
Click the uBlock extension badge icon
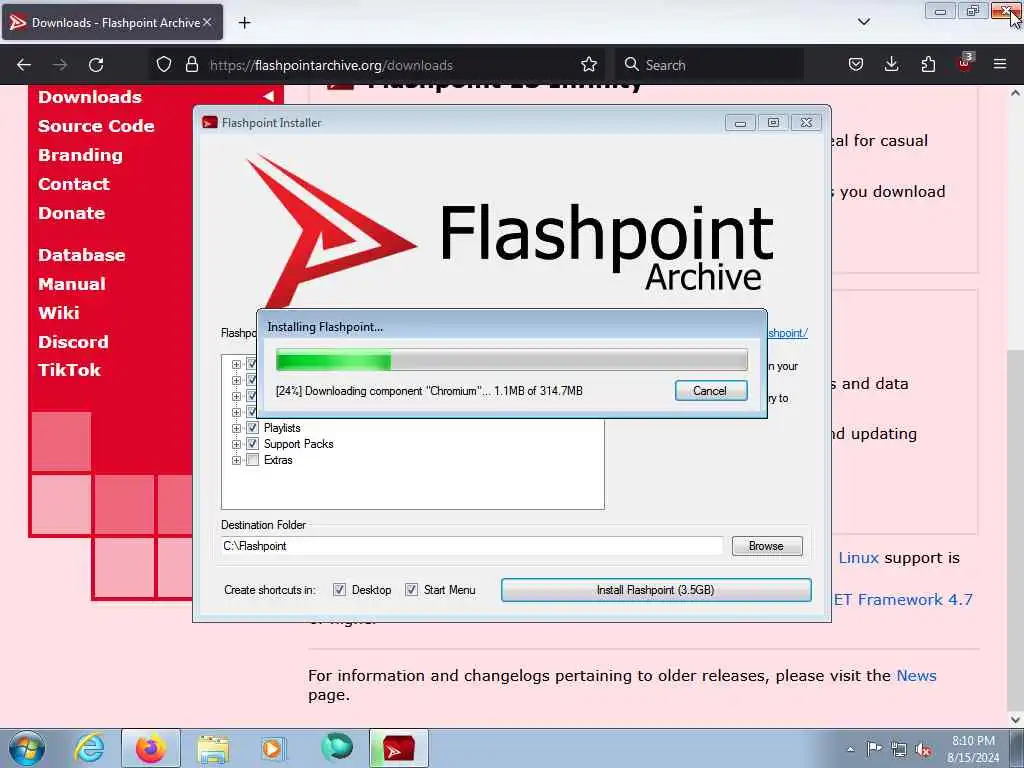pyautogui.click(x=965, y=63)
